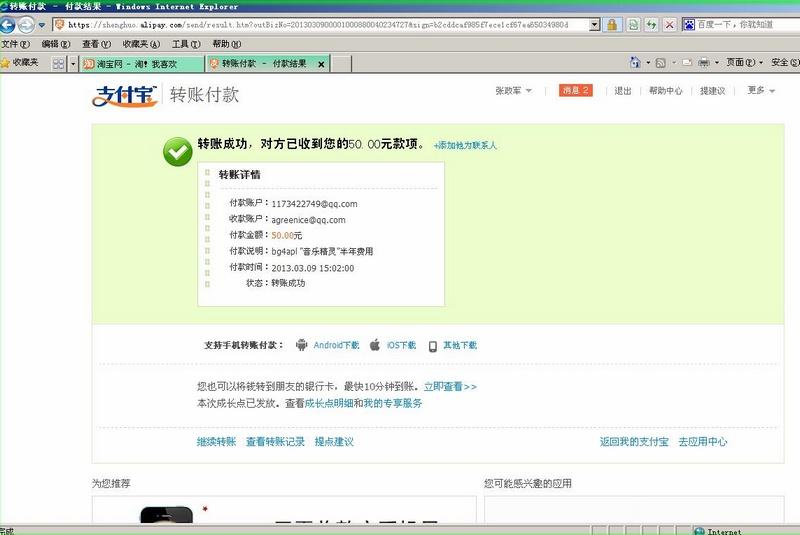
Task: Click the 其他下载 link
Action: [460, 345]
